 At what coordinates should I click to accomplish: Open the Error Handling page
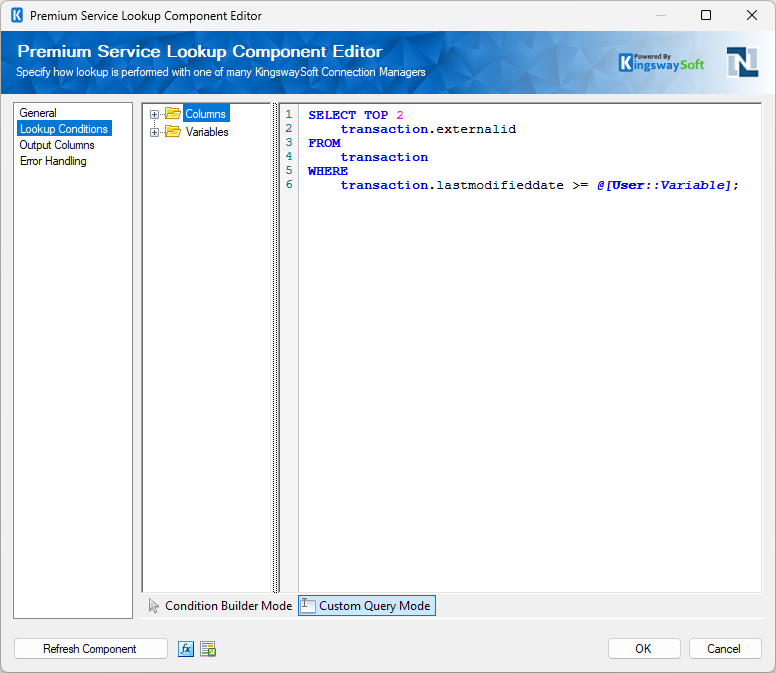[x=53, y=161]
